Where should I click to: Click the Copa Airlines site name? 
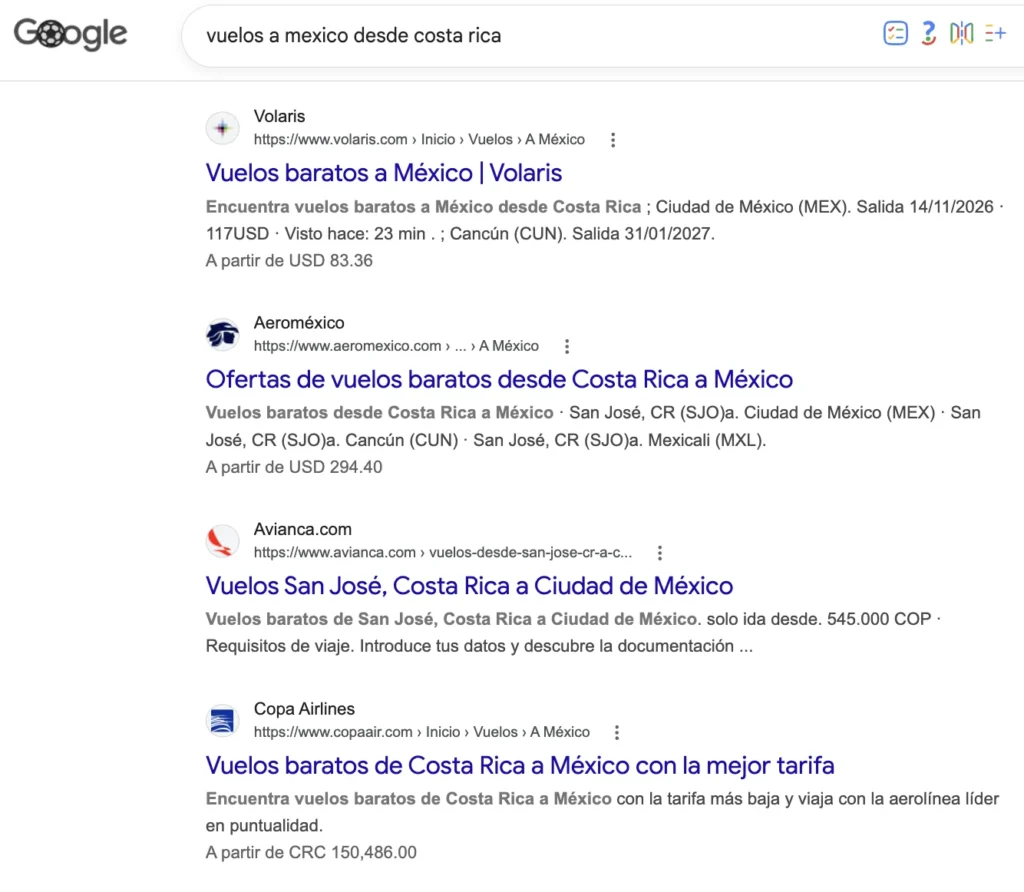point(304,709)
